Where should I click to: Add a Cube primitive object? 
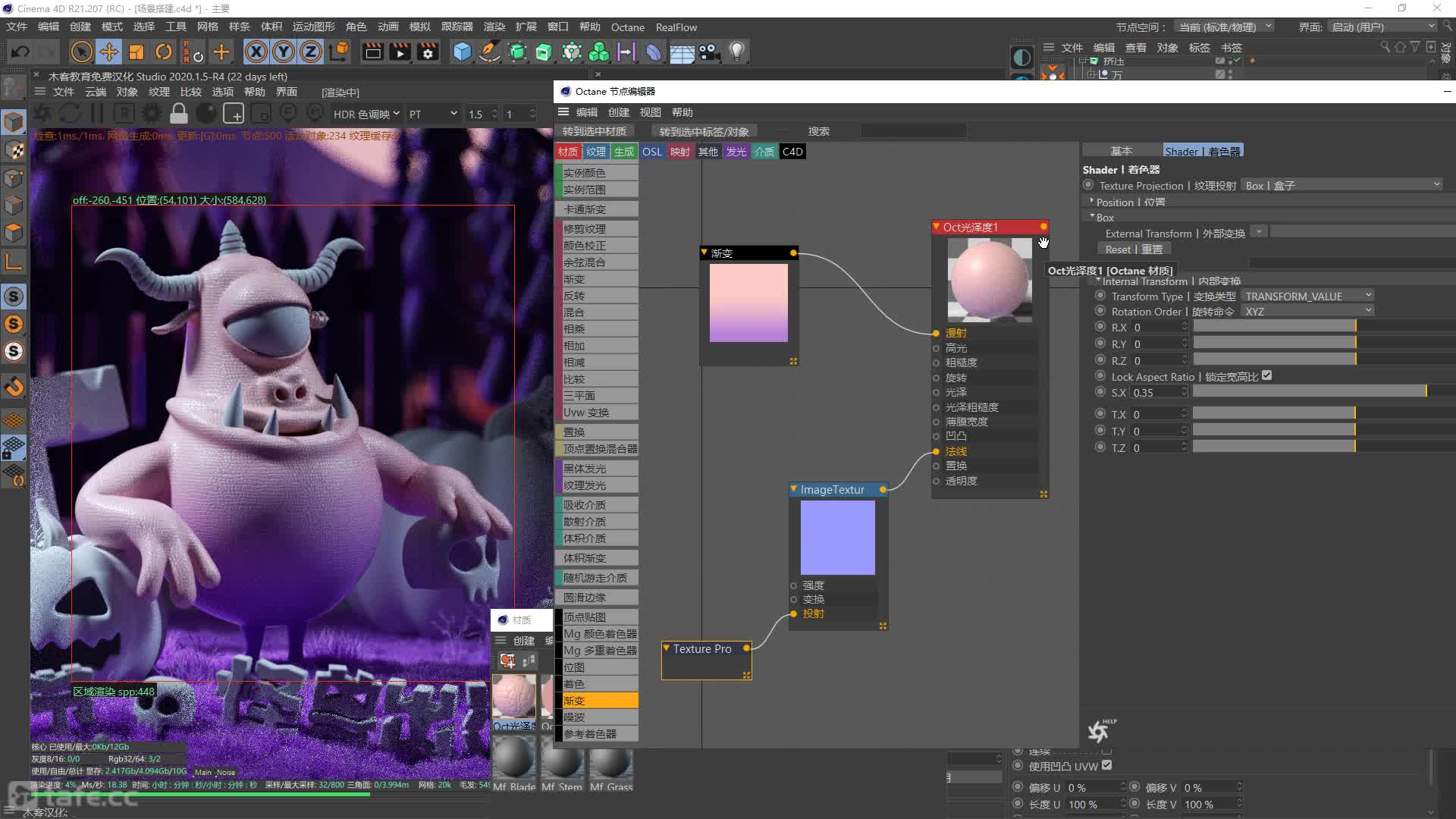coord(462,52)
